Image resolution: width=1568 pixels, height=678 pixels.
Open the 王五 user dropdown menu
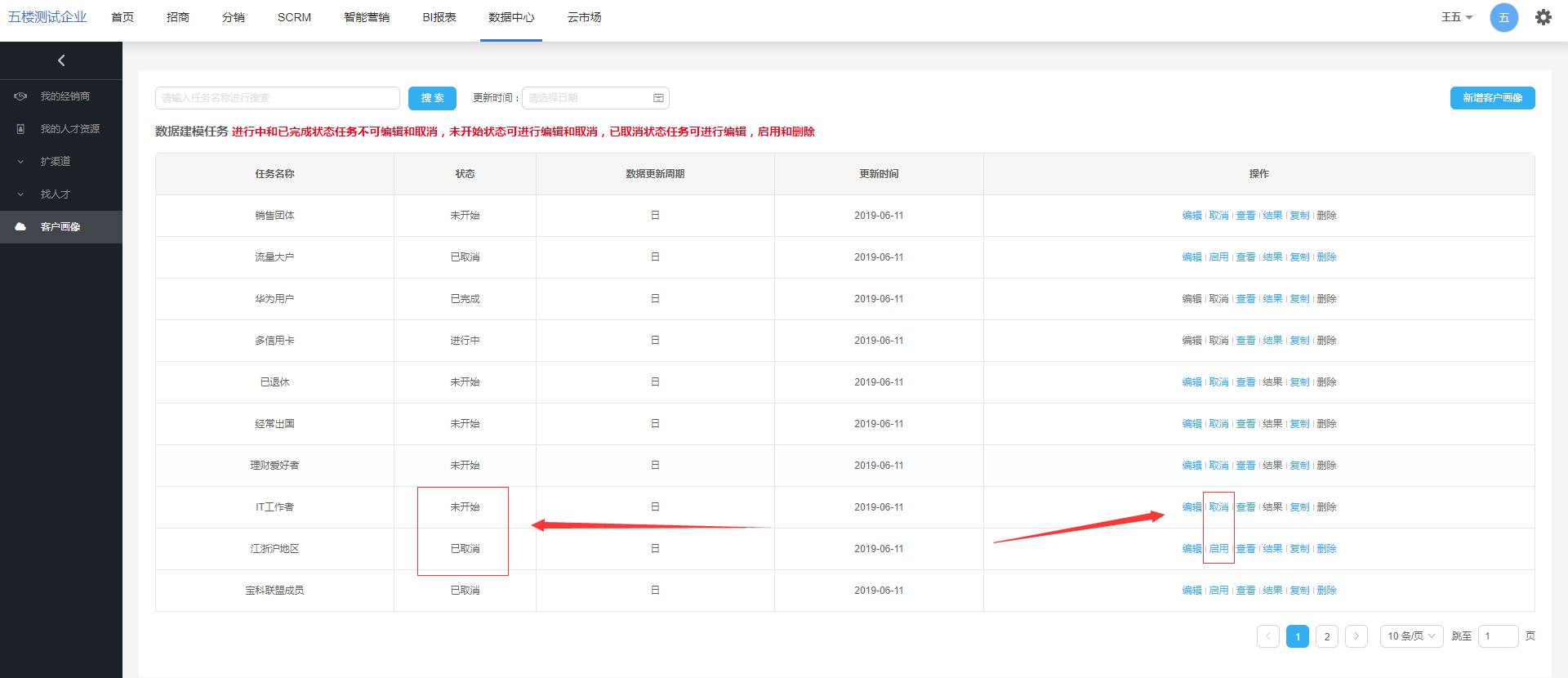1456,17
